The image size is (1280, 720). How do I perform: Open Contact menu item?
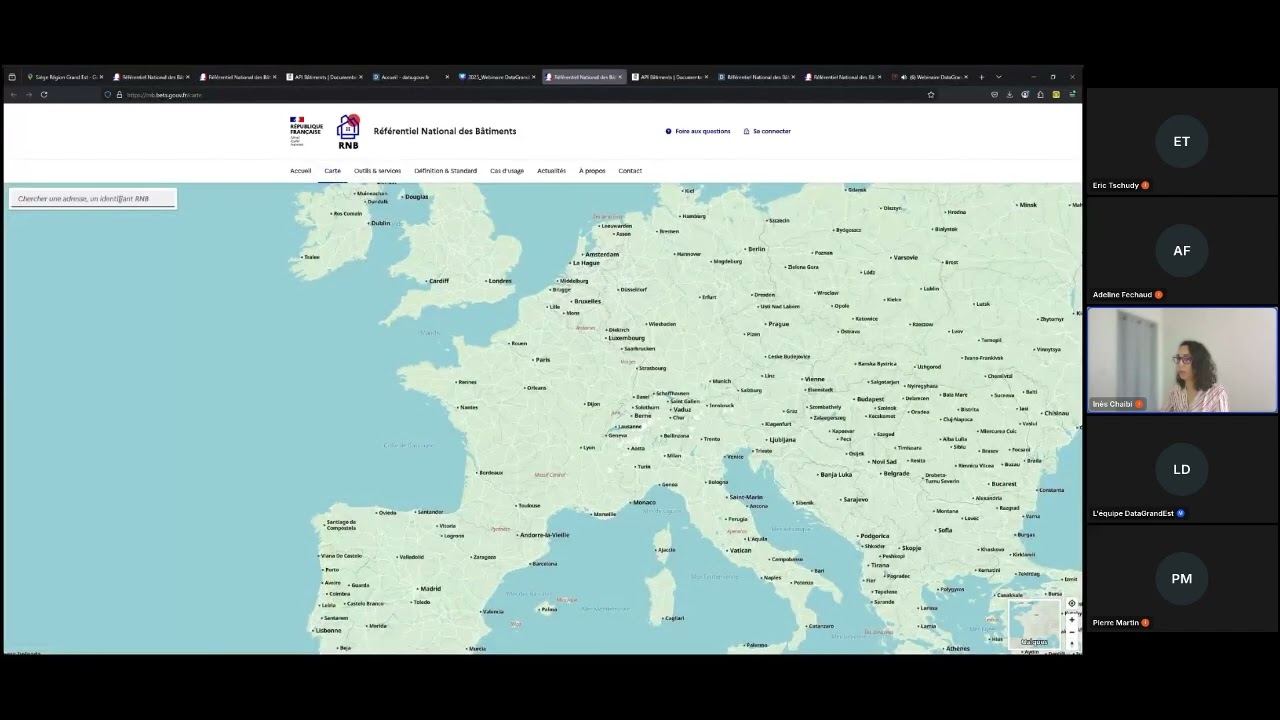tap(630, 171)
